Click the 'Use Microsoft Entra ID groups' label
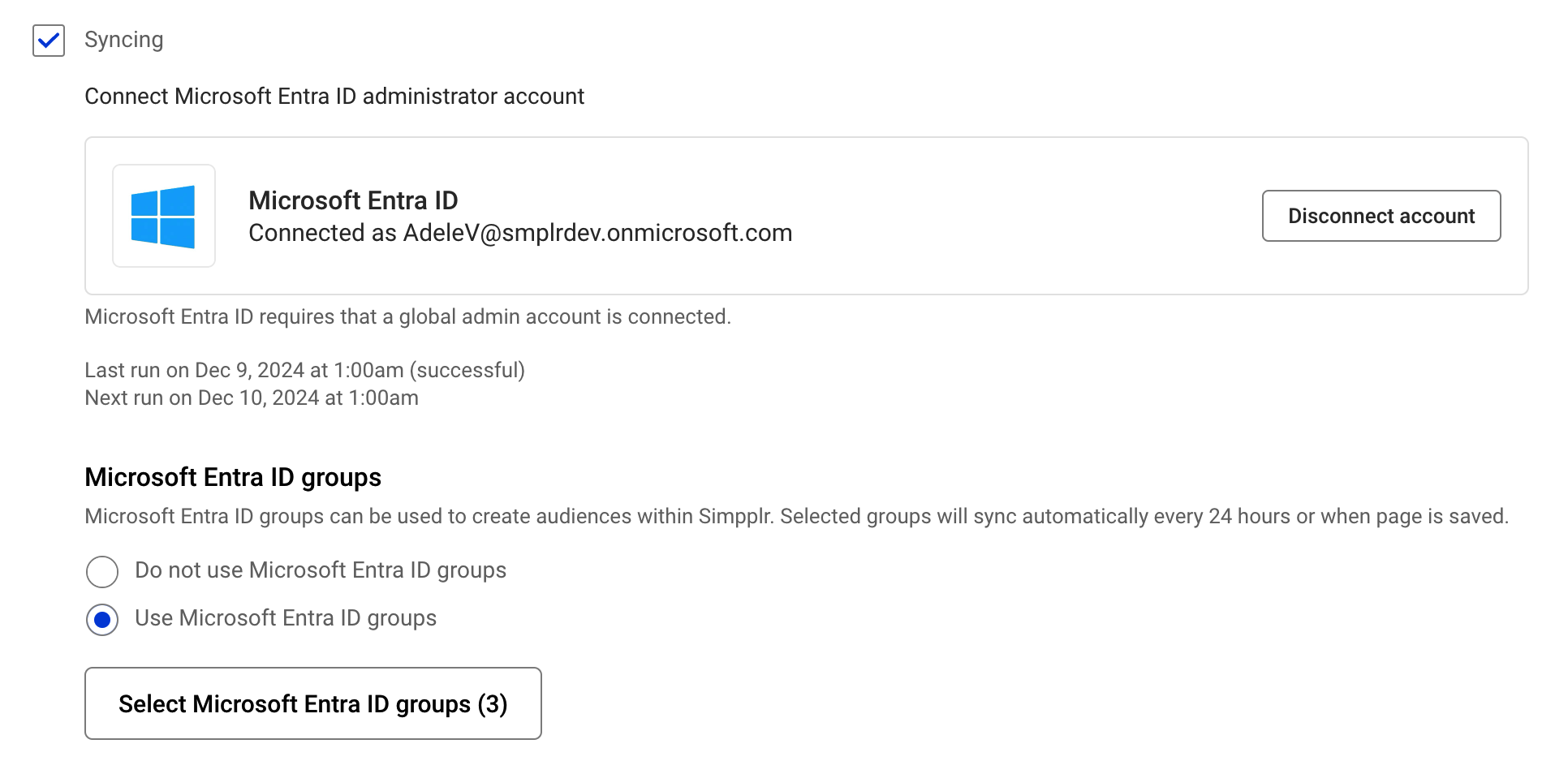Image resolution: width=1568 pixels, height=761 pixels. pyautogui.click(x=285, y=618)
